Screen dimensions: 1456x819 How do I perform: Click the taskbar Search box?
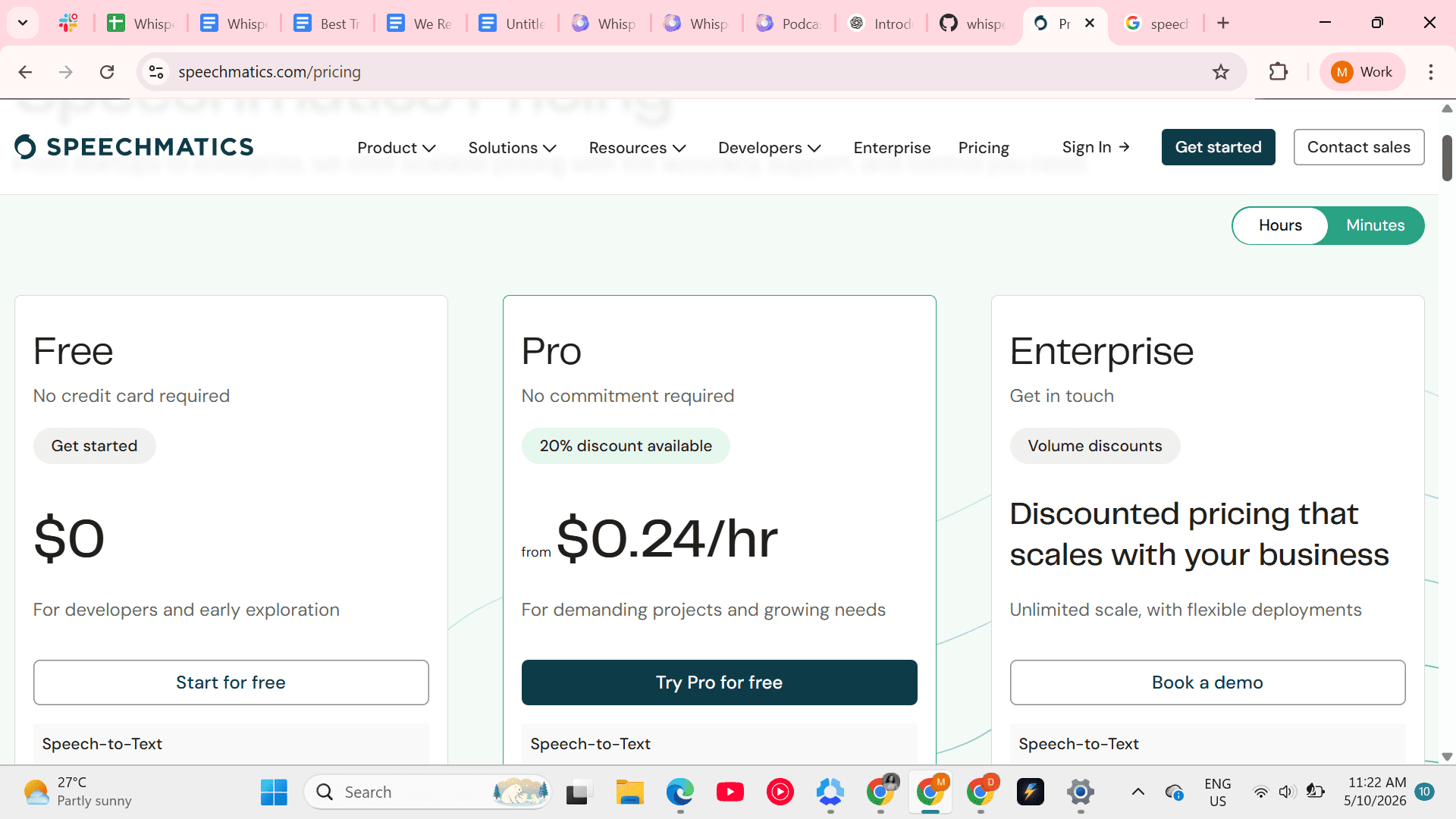428,792
